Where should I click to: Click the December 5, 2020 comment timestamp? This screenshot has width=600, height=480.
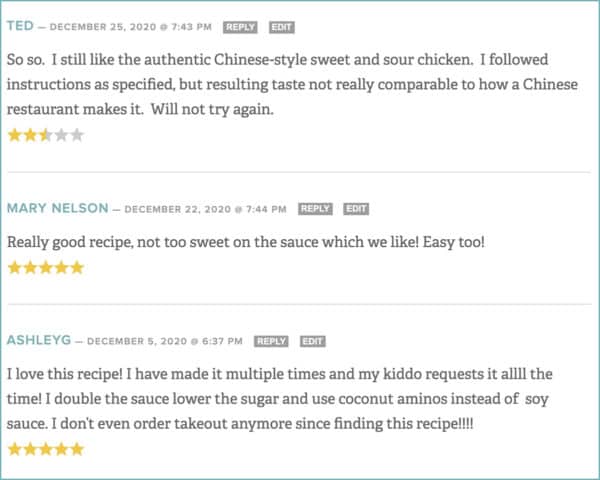click(166, 341)
